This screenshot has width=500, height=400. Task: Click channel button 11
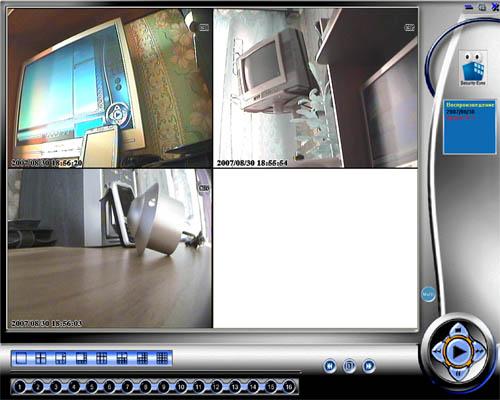coord(199,387)
